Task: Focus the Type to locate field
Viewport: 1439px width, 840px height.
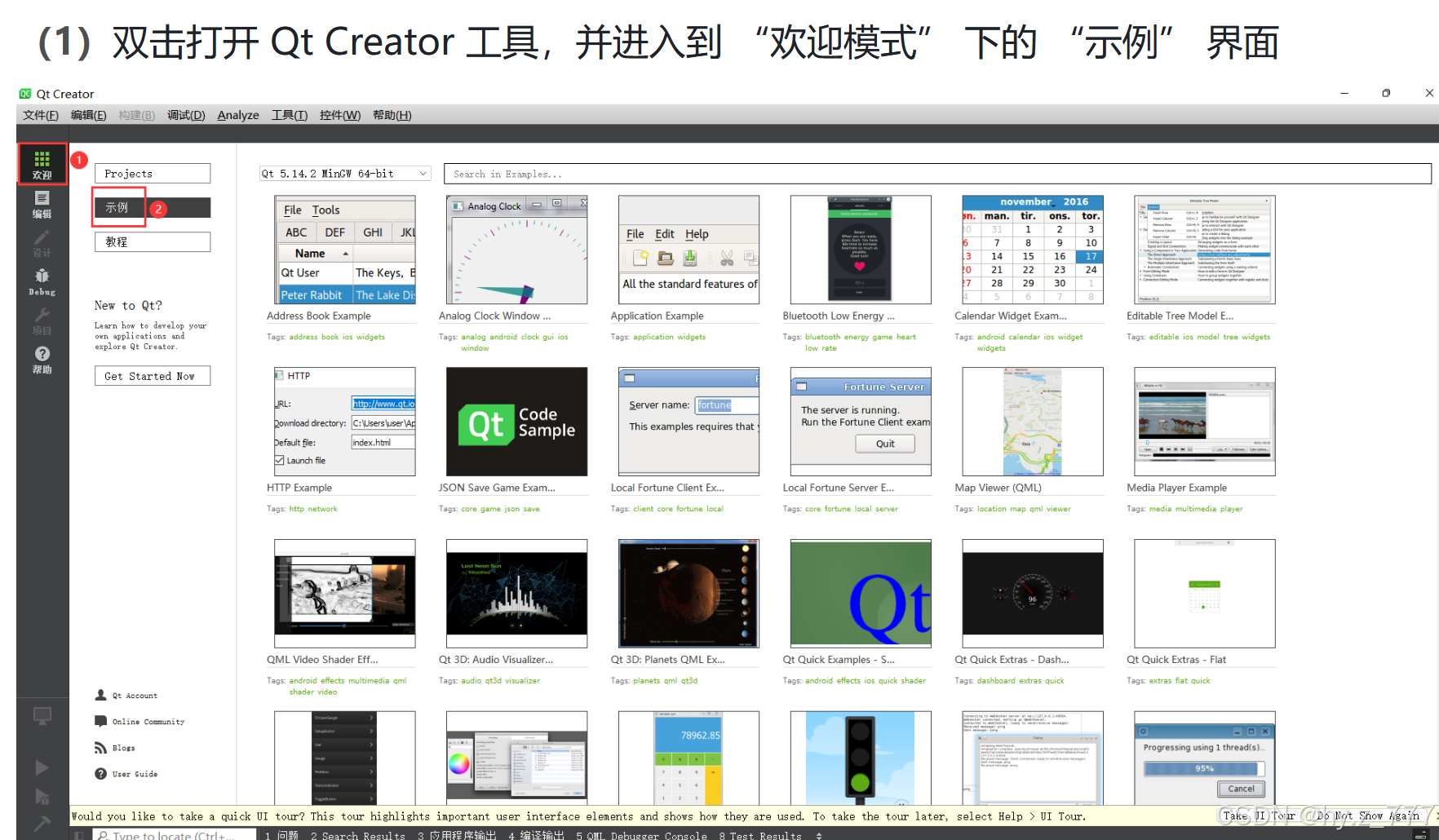Action: pyautogui.click(x=175, y=835)
